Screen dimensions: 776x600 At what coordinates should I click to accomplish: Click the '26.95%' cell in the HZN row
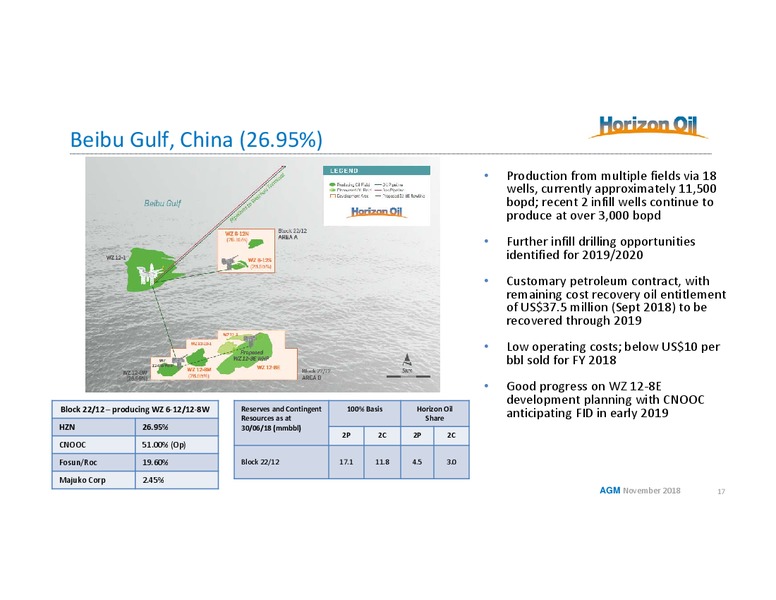pyautogui.click(x=177, y=427)
